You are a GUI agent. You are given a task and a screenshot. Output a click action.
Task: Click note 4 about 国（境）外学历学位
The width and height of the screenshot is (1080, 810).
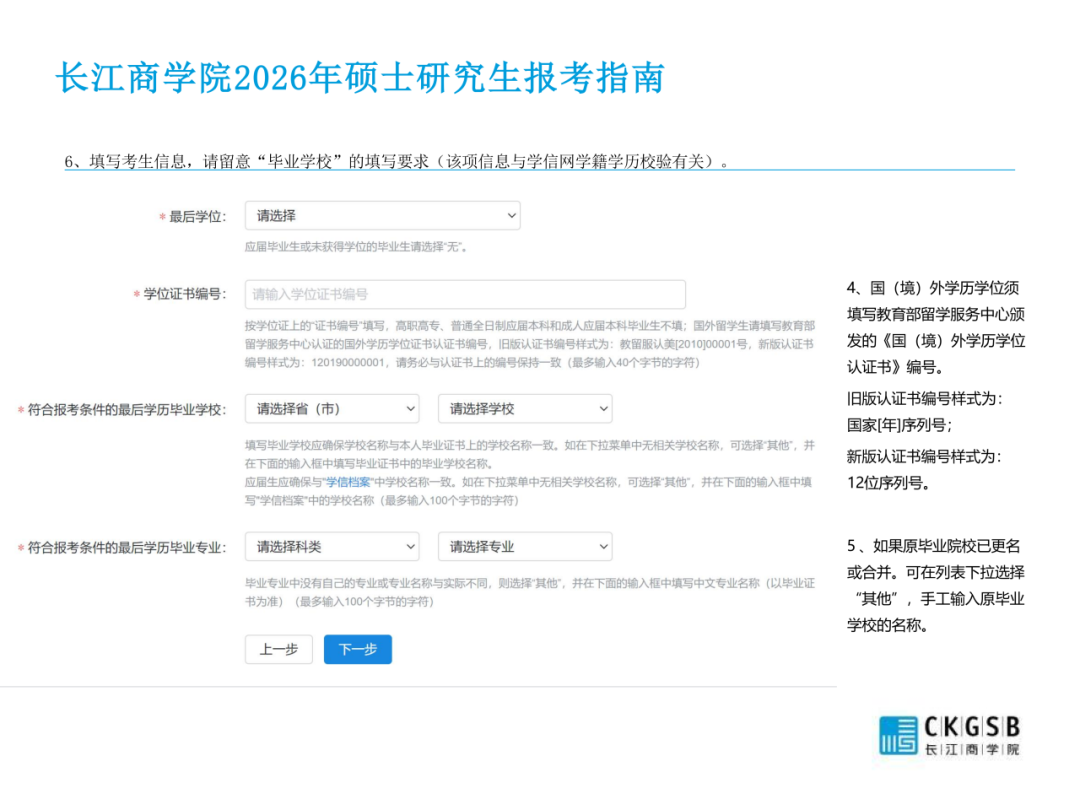[x=935, y=327]
